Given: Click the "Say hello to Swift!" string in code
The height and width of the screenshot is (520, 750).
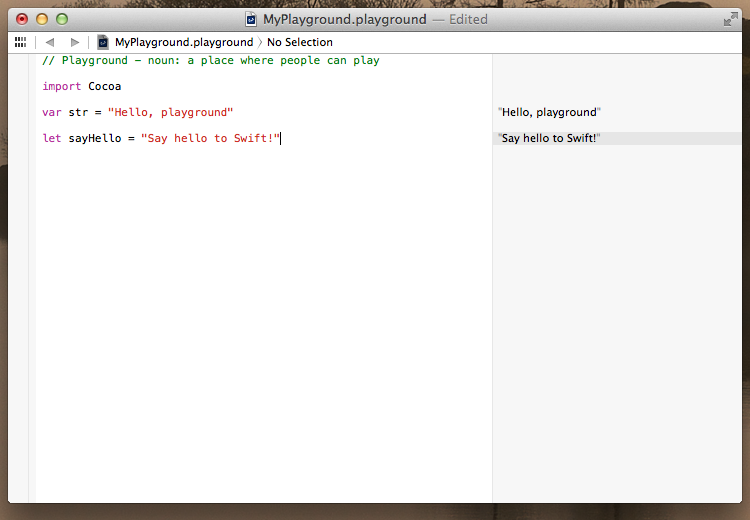Looking at the screenshot, I should click(210, 138).
